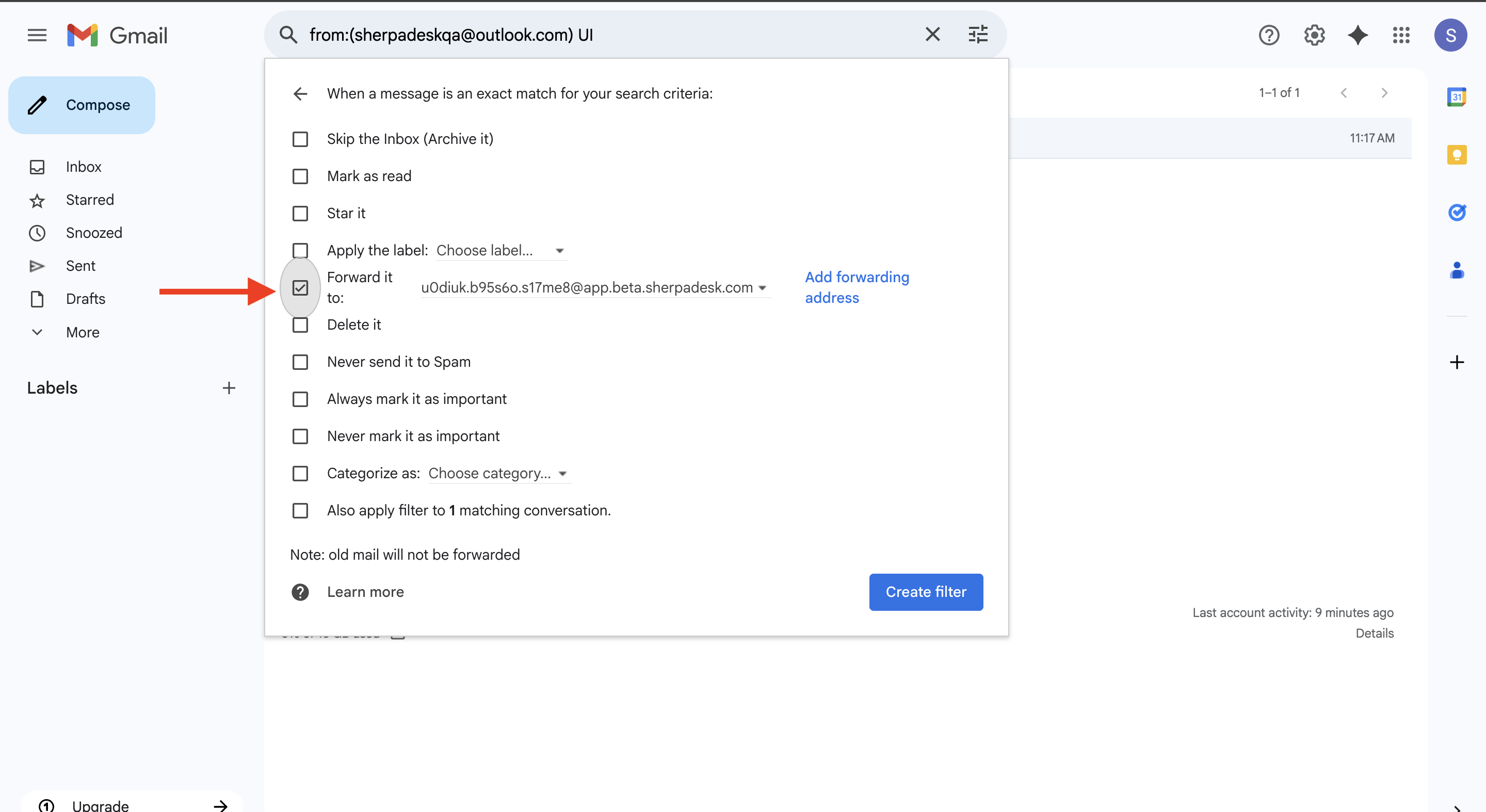
Task: Open Google Calendar side panel icon
Action: tap(1457, 97)
